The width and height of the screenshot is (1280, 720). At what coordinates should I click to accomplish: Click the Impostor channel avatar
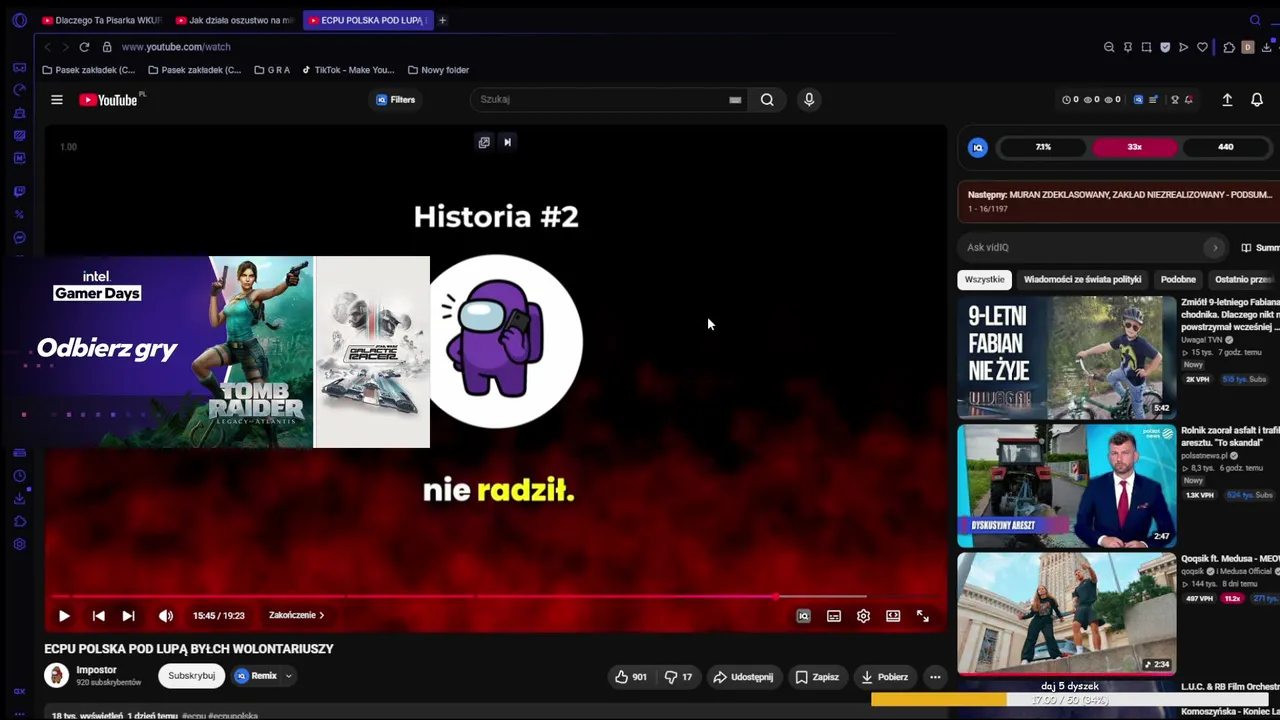(56, 675)
